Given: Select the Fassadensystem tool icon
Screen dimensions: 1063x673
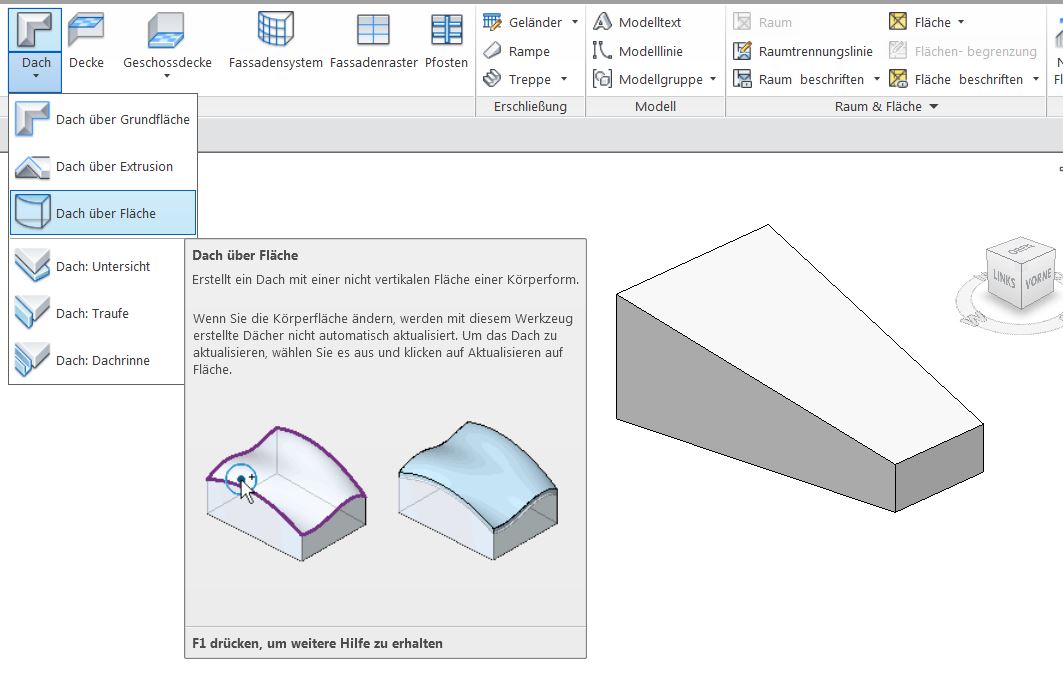Looking at the screenshot, I should (x=275, y=30).
